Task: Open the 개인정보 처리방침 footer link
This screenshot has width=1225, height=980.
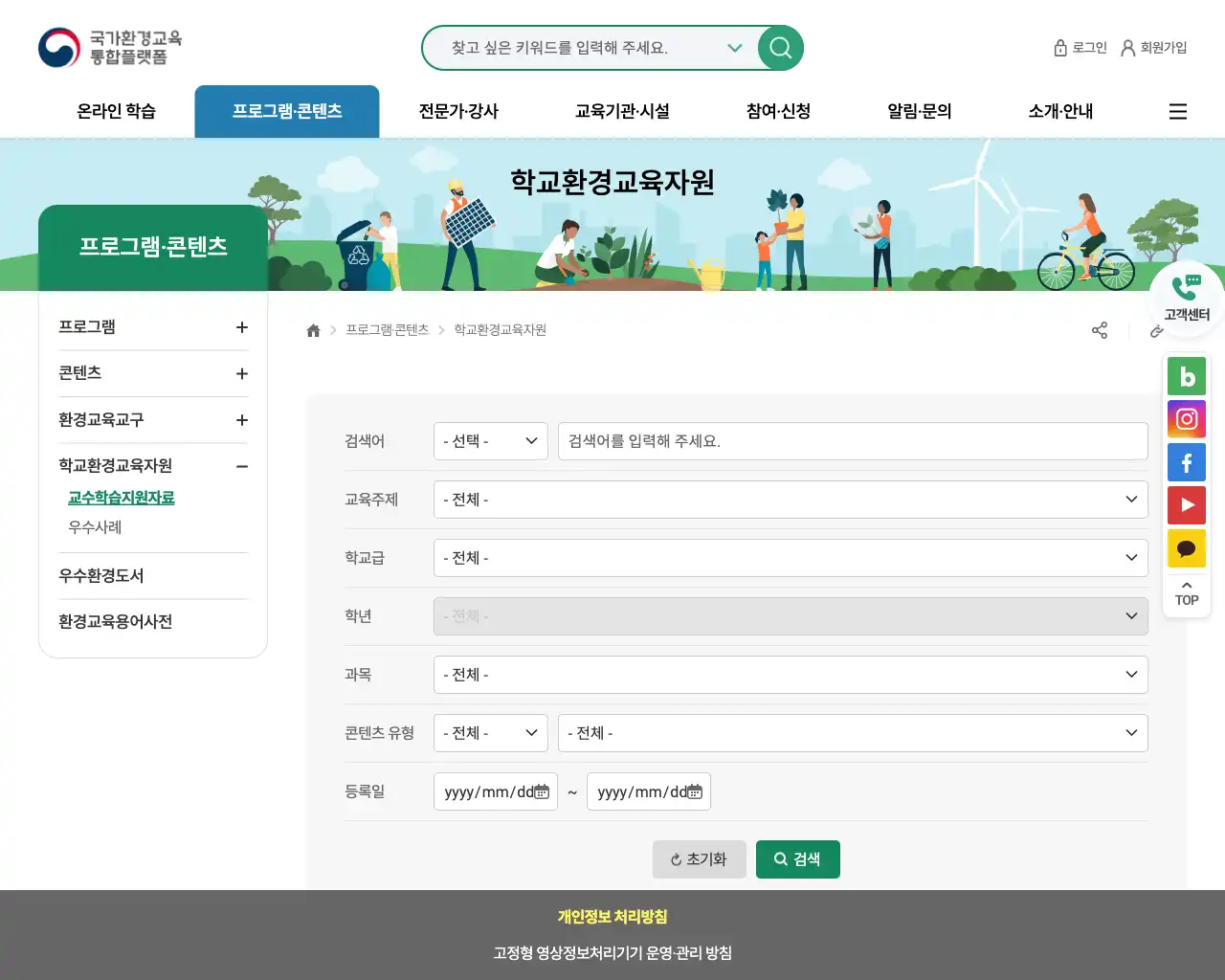Action: click(x=612, y=916)
